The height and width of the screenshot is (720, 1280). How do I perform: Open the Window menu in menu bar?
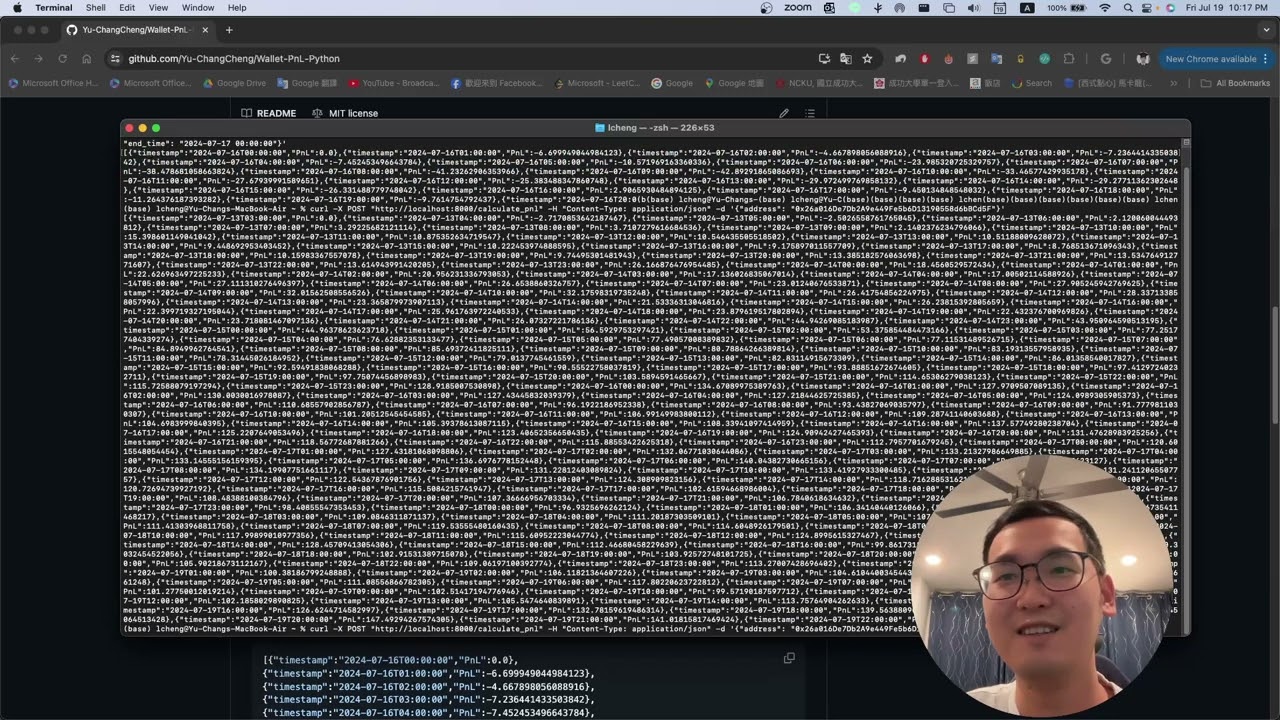click(x=198, y=8)
